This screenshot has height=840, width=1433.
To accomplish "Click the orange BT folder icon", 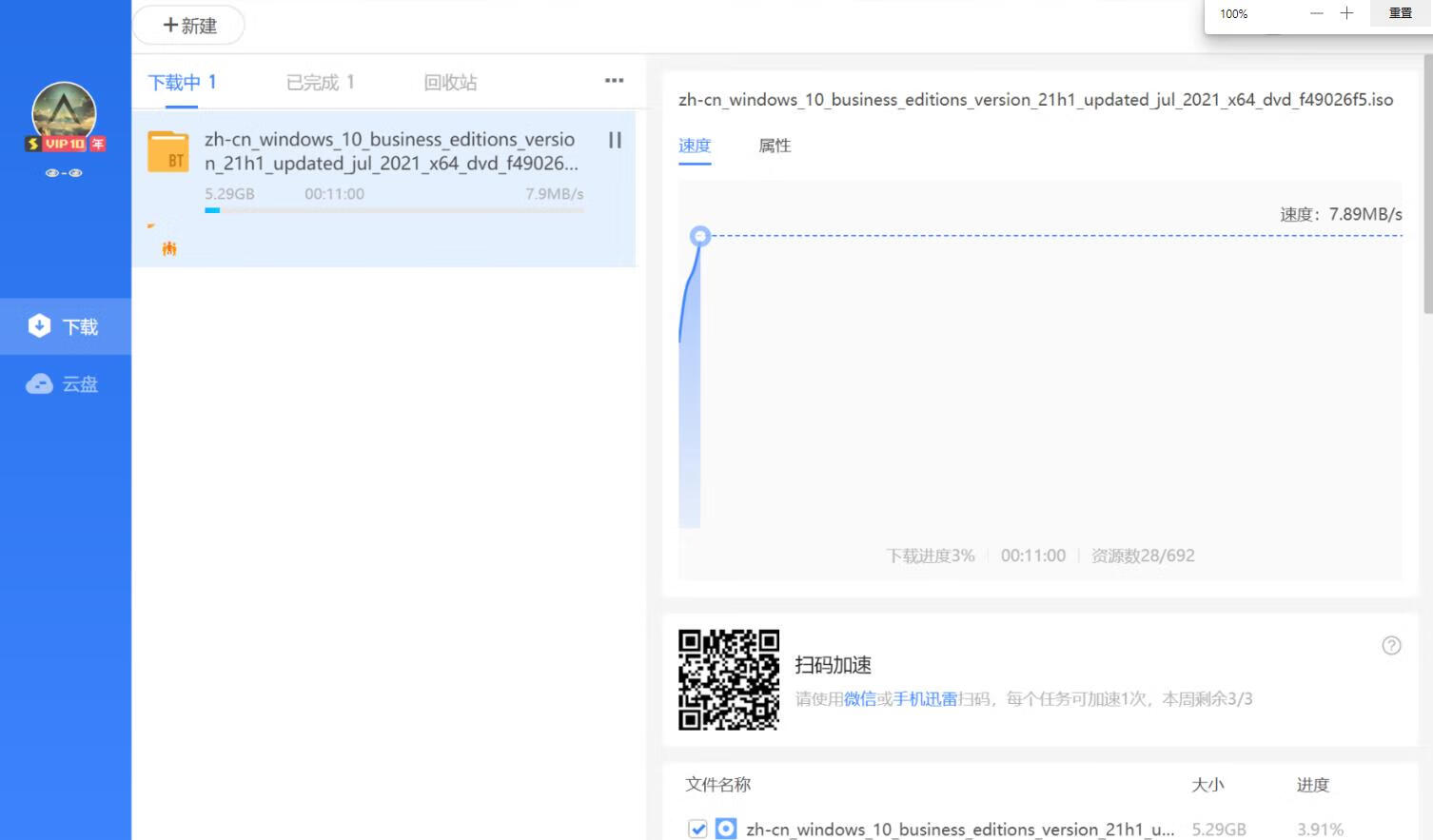I will (168, 152).
